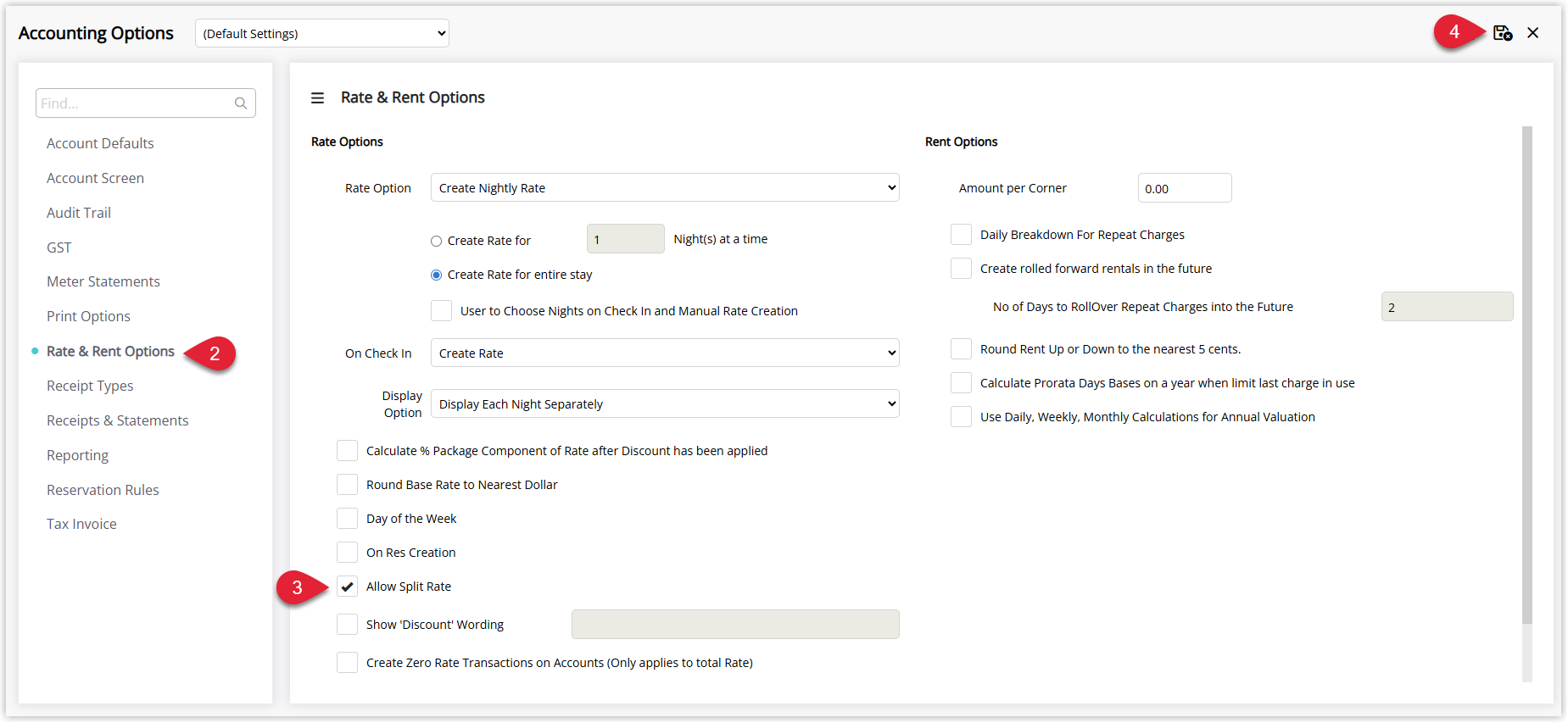Screen dimensions: 1568x723
Task: Open Tax Invoice section
Action: pos(81,524)
